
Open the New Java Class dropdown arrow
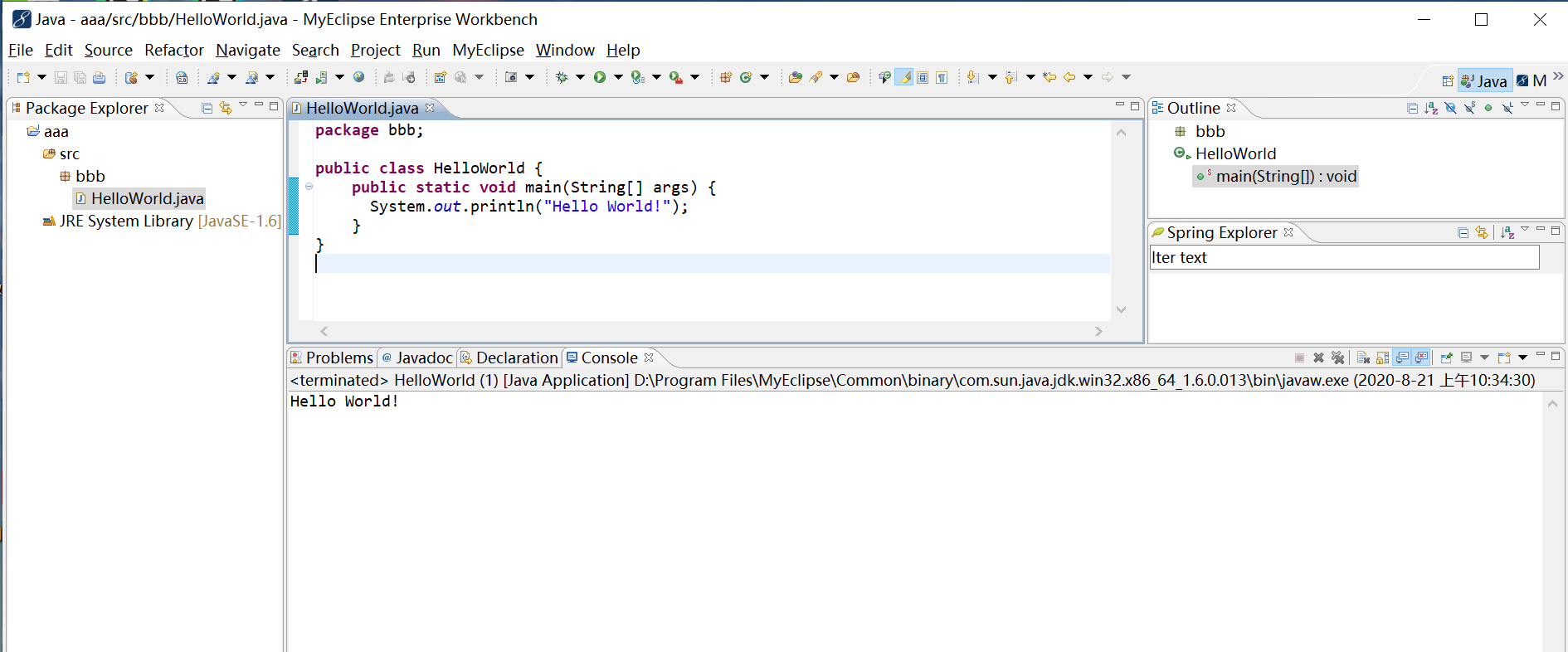764,77
